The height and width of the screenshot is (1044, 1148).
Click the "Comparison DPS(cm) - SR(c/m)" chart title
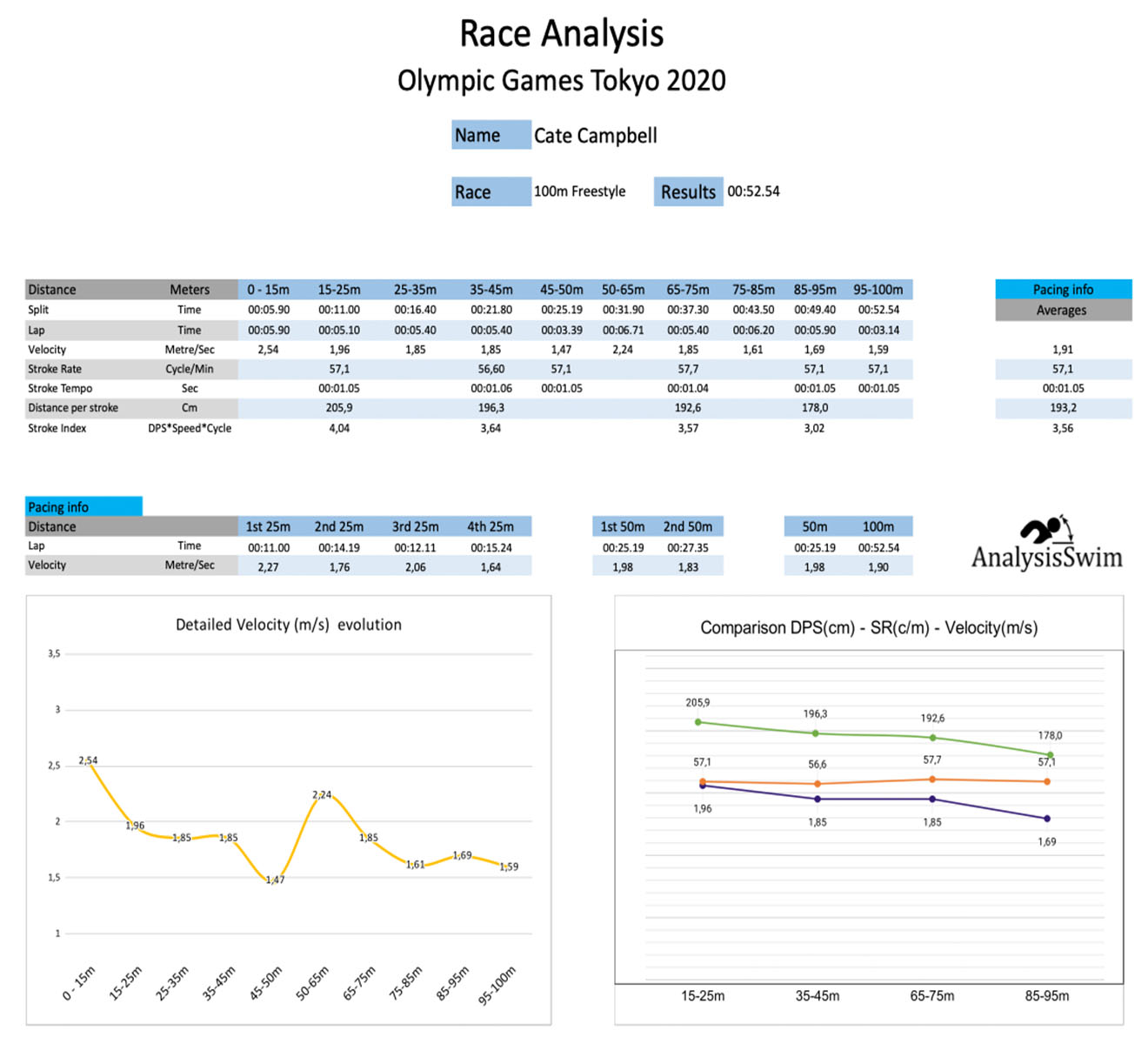click(x=868, y=628)
